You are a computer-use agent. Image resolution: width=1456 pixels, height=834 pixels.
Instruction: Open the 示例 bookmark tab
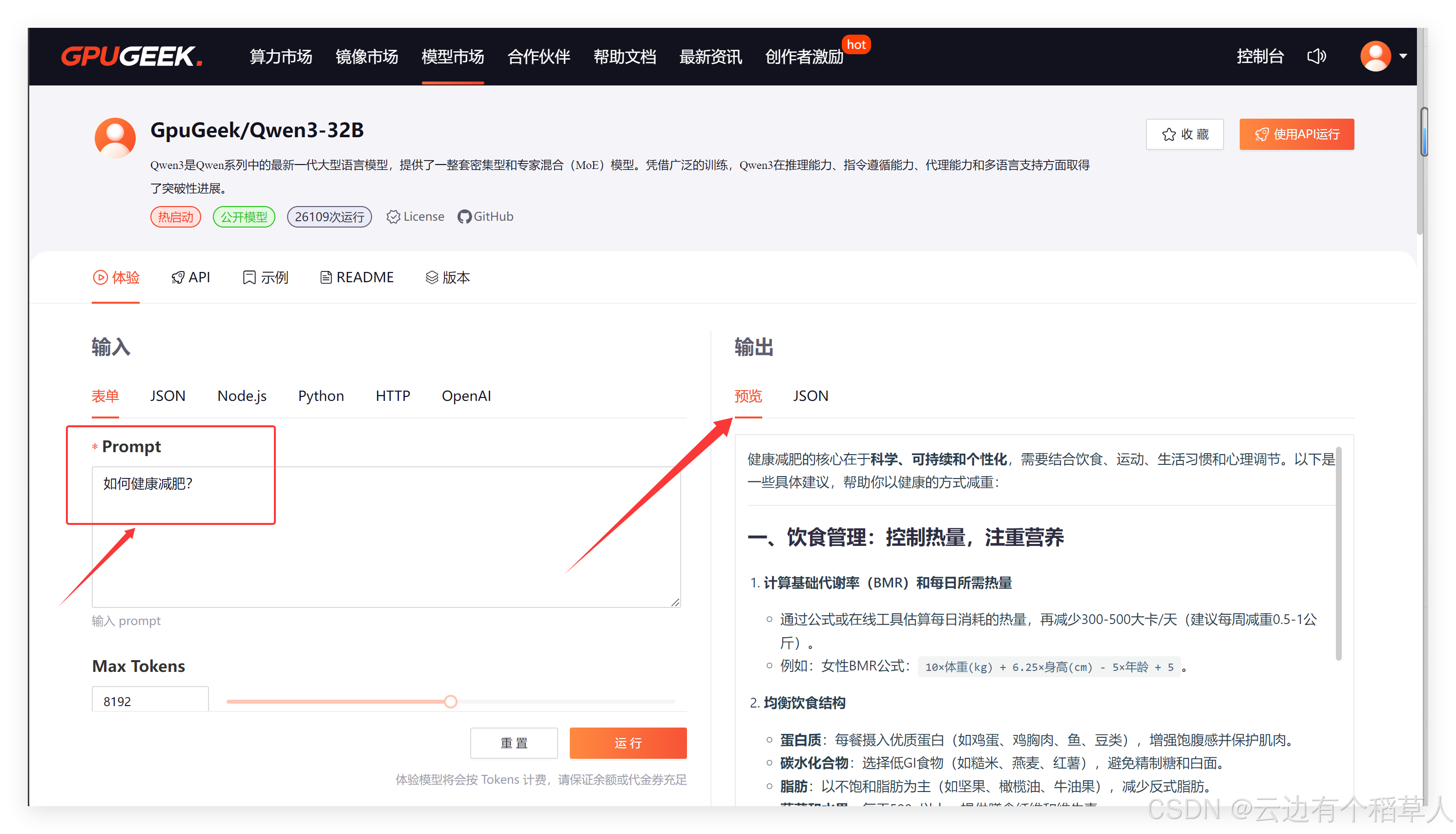coord(266,277)
